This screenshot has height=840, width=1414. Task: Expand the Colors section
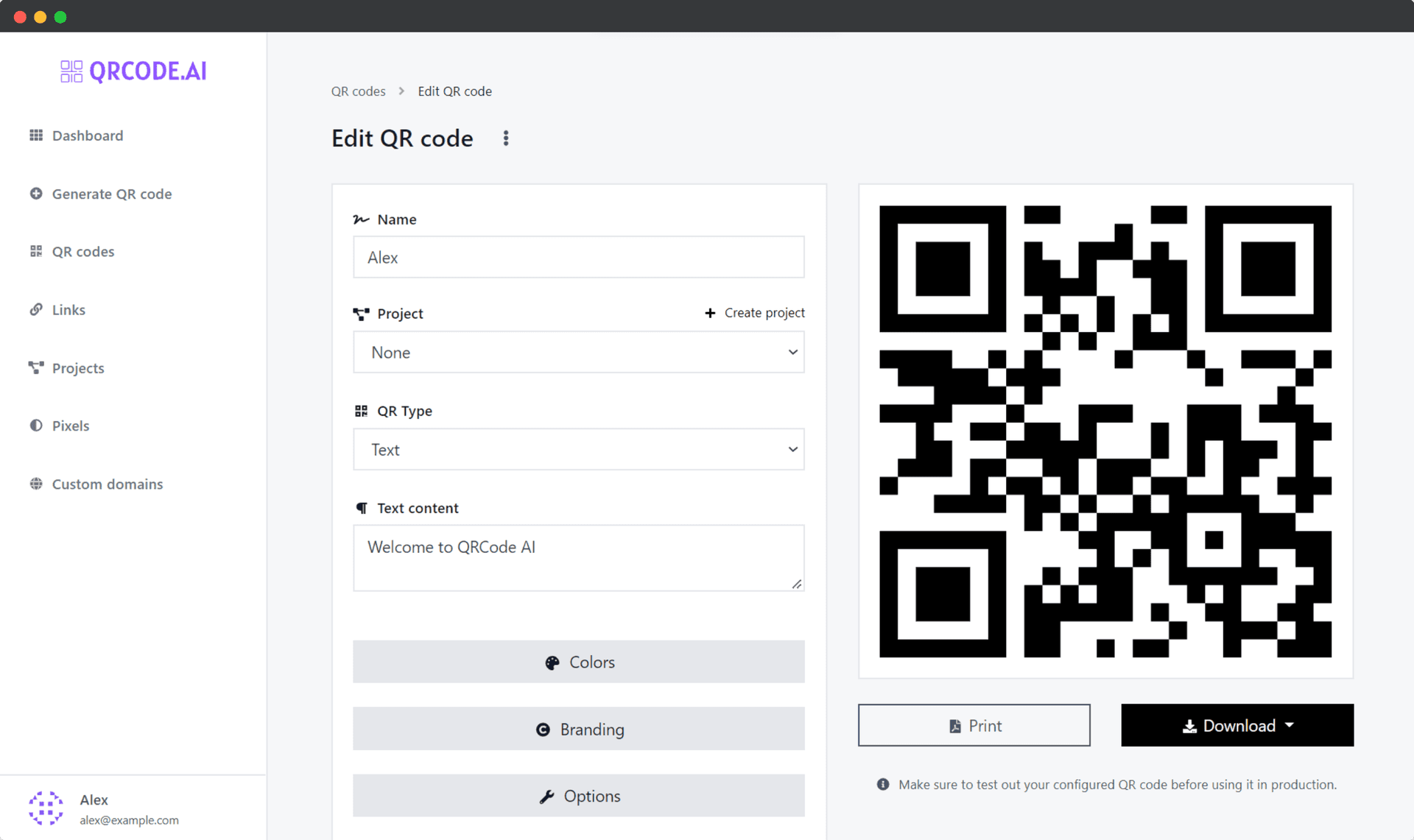click(x=579, y=662)
